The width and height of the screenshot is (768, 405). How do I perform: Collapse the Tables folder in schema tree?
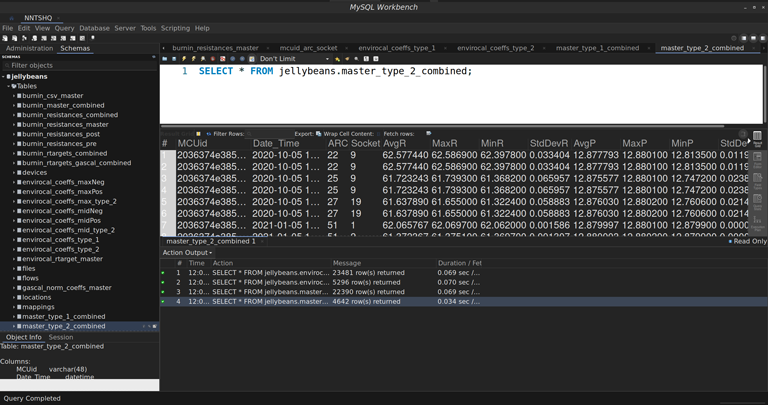point(8,86)
